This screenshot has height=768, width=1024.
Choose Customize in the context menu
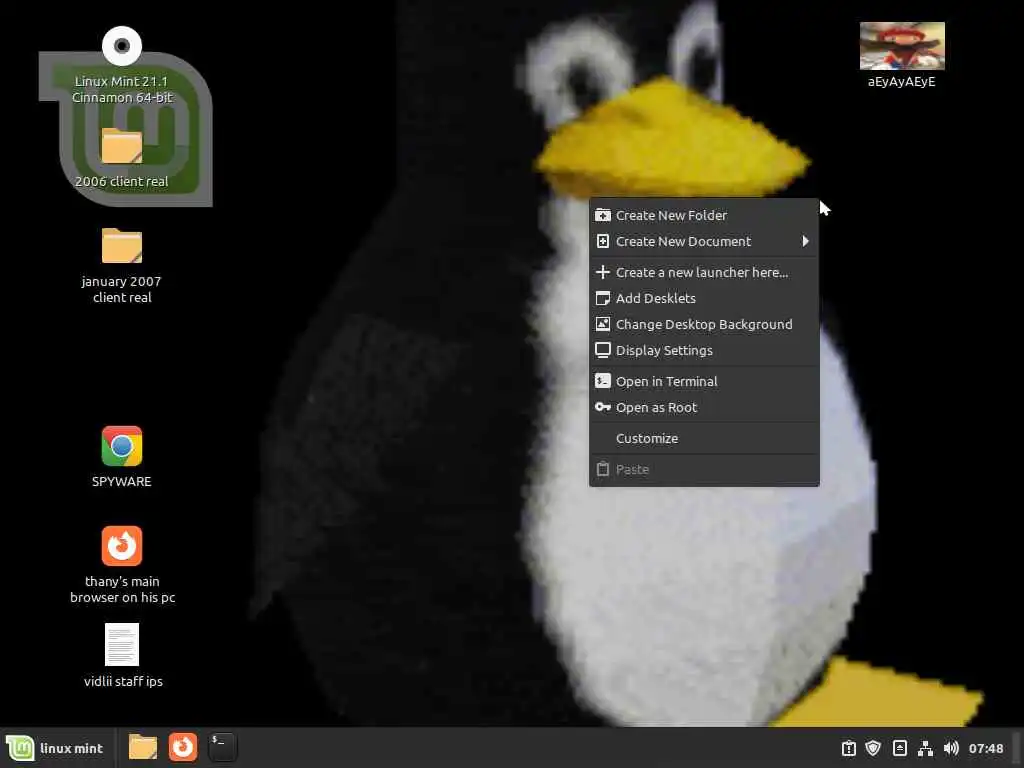[704, 438]
